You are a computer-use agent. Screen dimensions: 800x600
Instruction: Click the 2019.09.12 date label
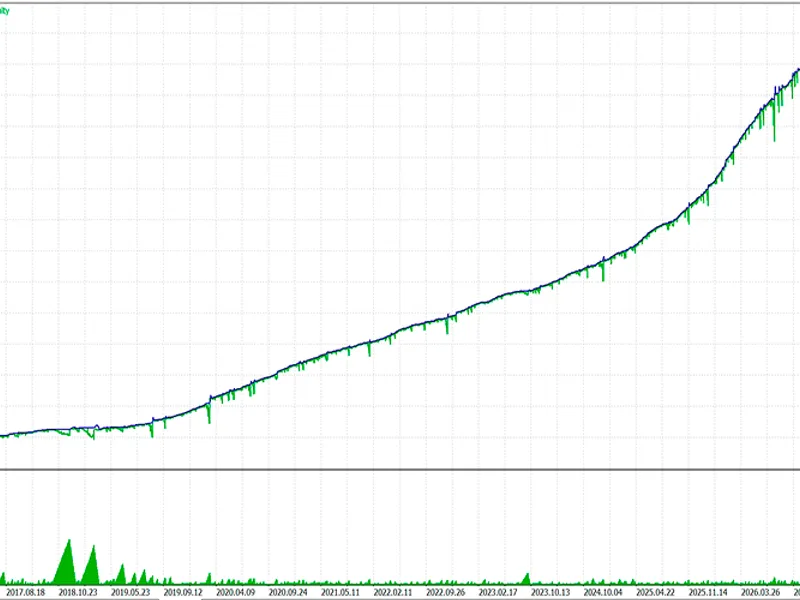tap(183, 592)
